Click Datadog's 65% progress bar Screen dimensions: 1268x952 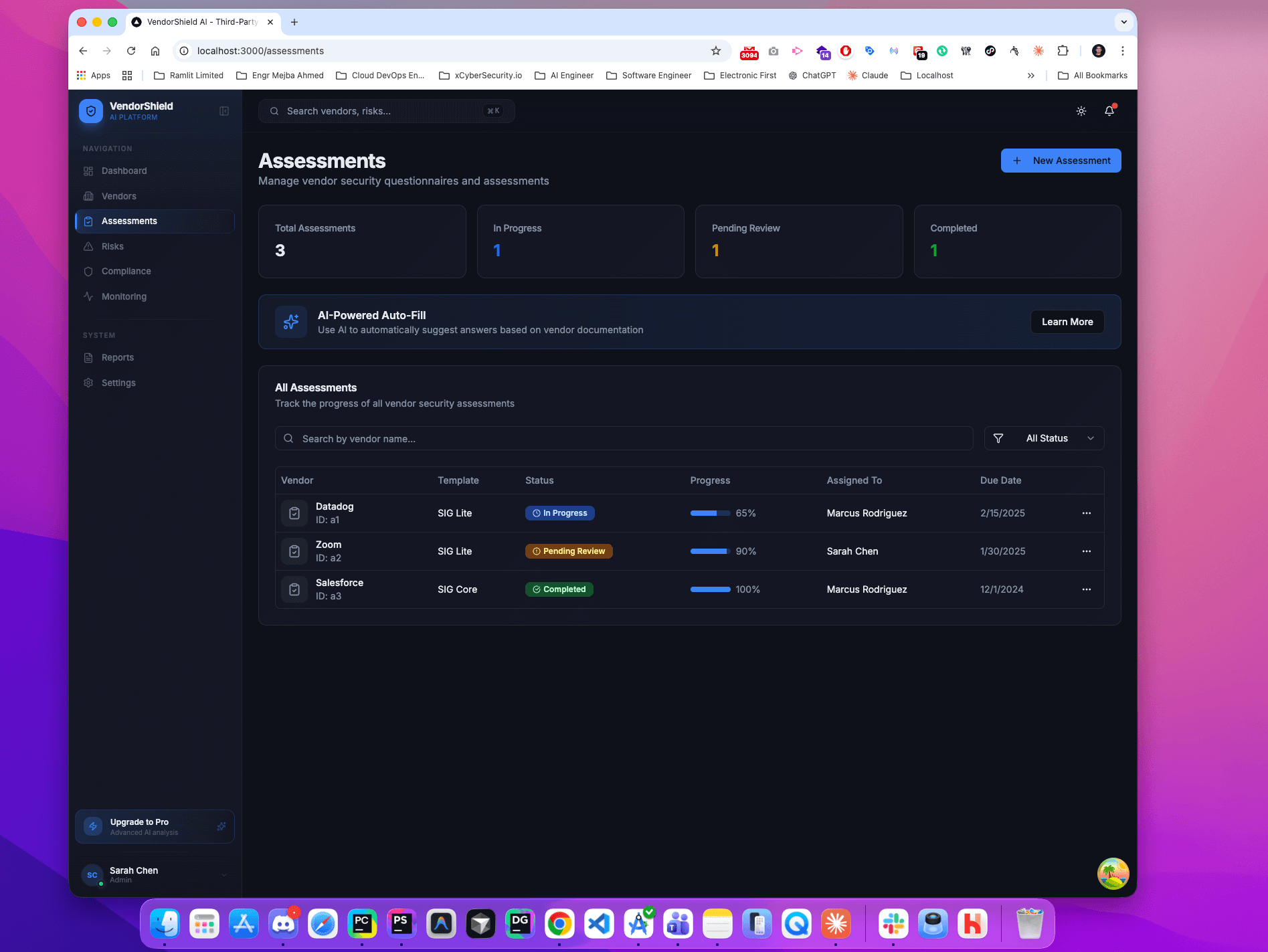pos(709,512)
